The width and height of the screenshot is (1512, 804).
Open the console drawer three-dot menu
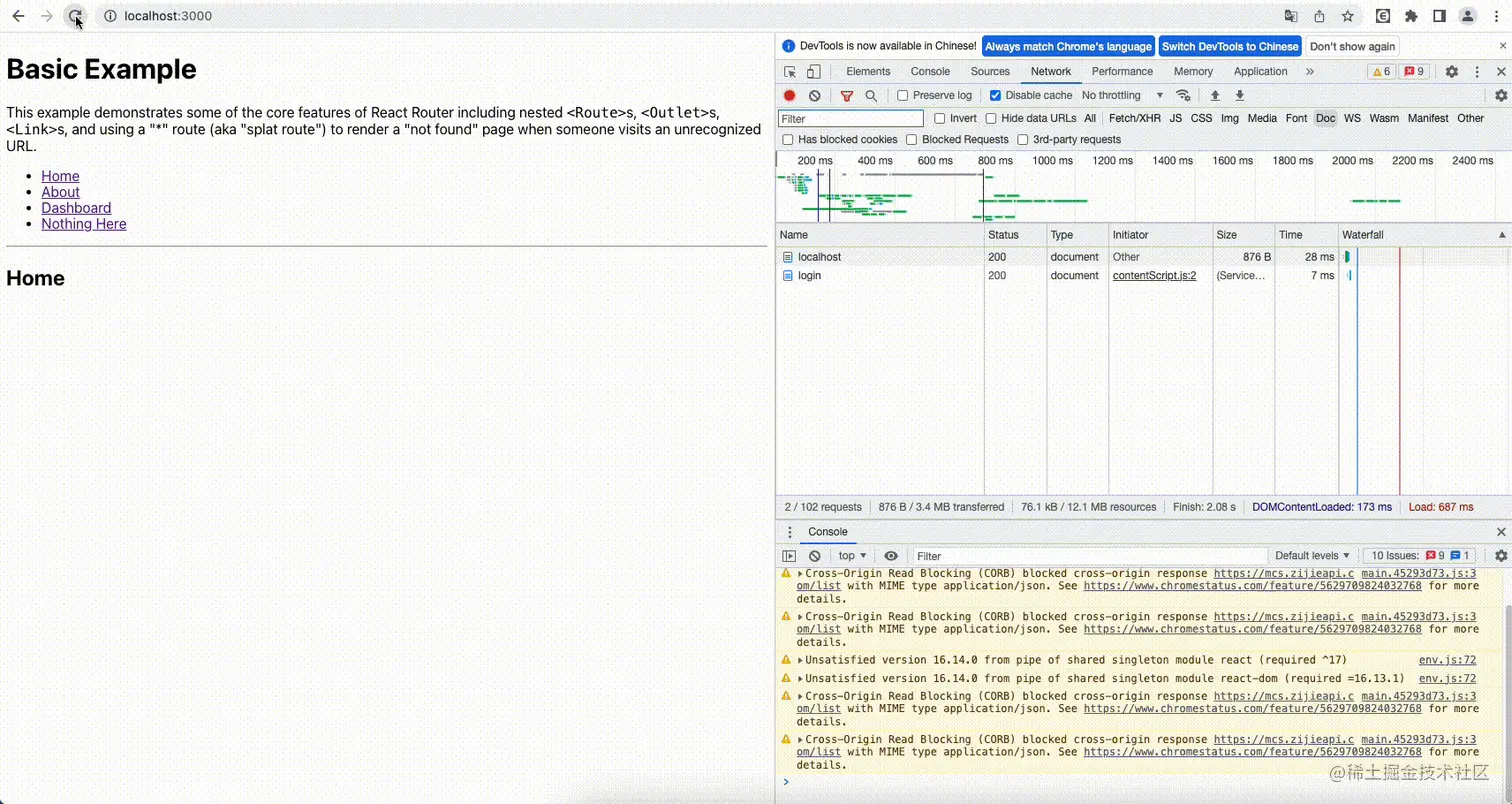point(789,532)
